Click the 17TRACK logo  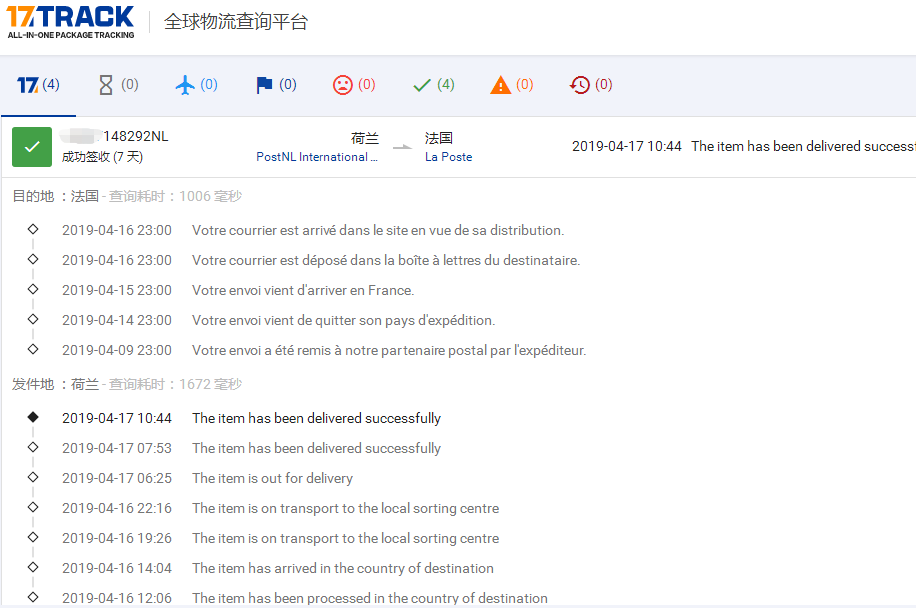[x=70, y=21]
